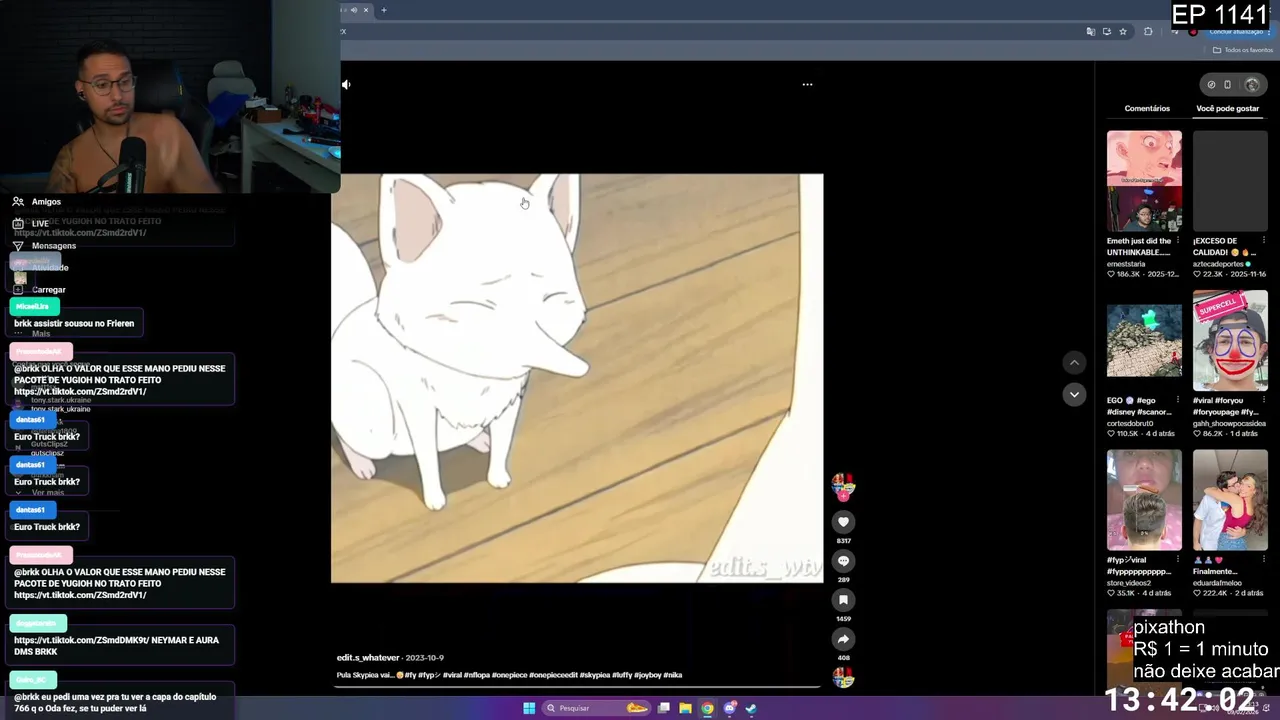Open more options for Finalmente card
Viewport: 1280px width, 720px height.
tap(1263, 560)
